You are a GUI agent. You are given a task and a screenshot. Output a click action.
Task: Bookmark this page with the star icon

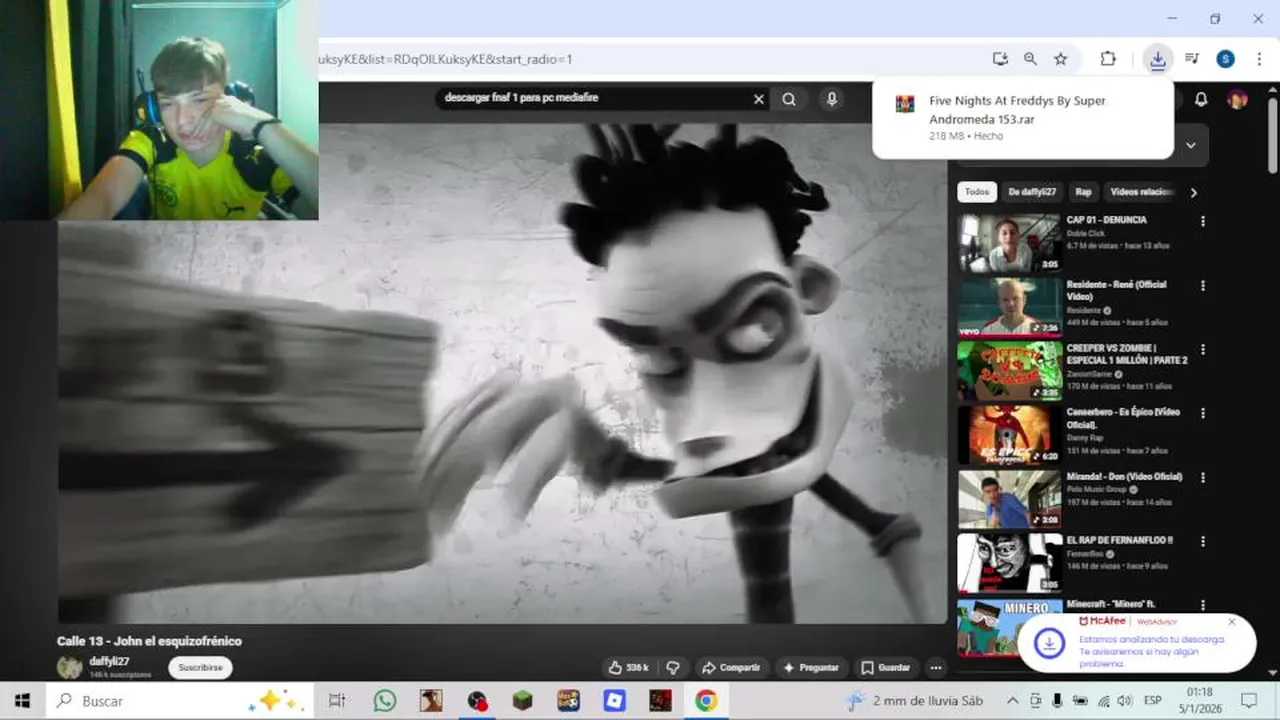point(1060,59)
